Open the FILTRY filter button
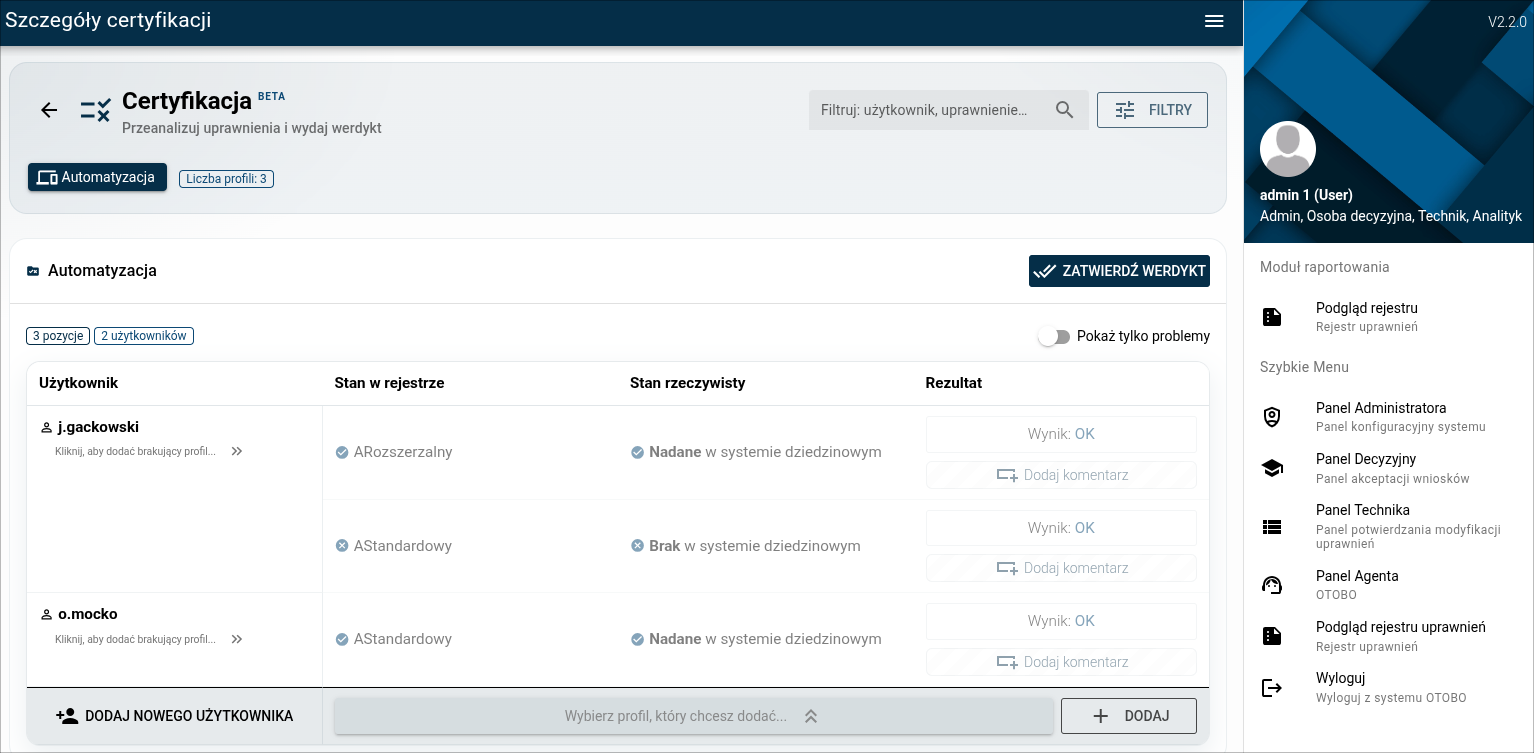The image size is (1534, 753). tap(1152, 110)
